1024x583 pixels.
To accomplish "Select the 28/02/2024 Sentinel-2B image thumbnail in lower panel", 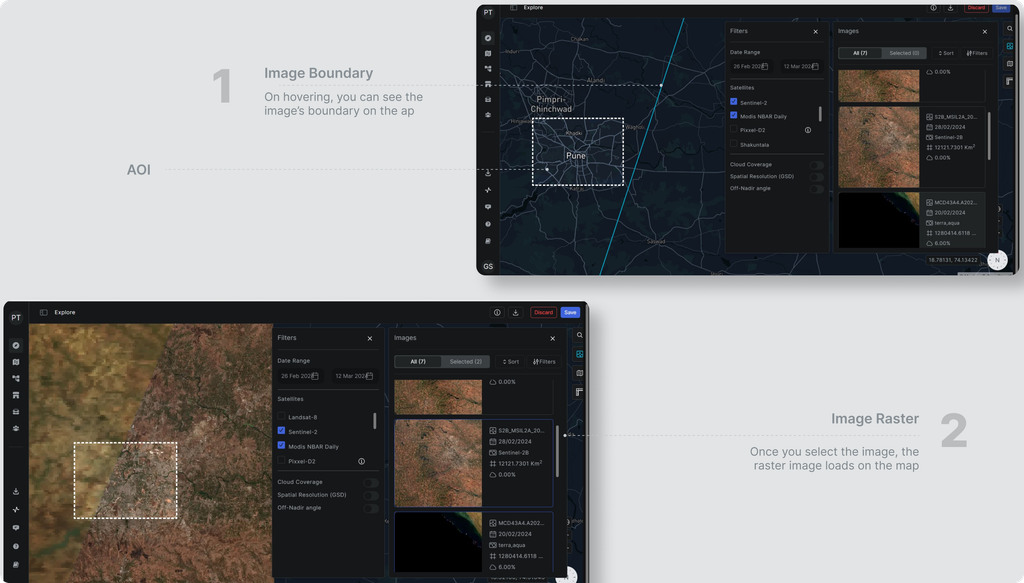I will [438, 463].
